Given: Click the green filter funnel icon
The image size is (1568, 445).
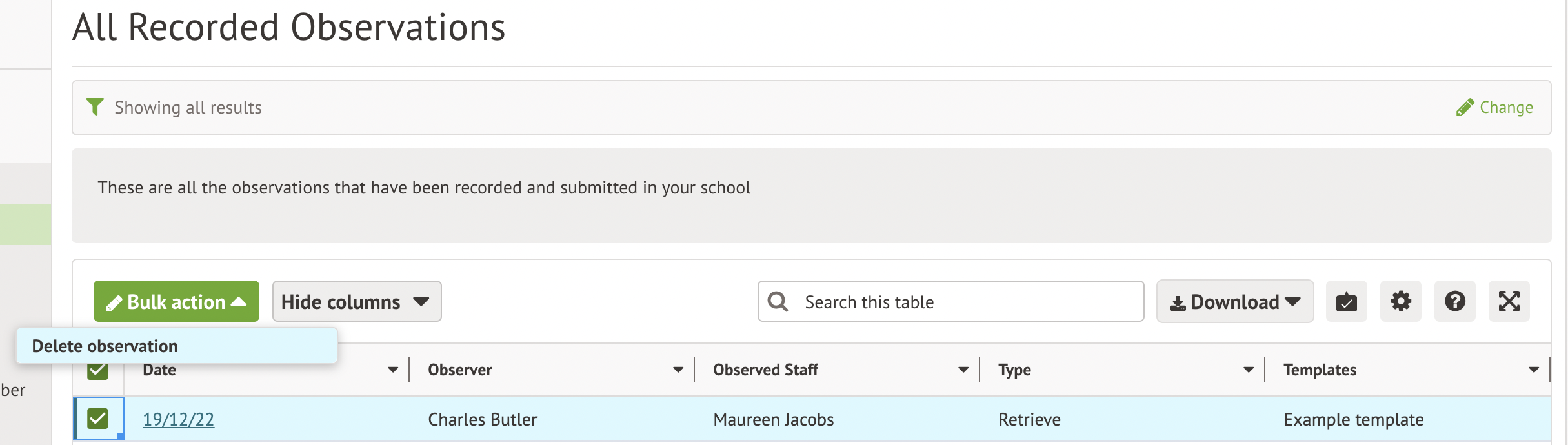Looking at the screenshot, I should pyautogui.click(x=95, y=107).
